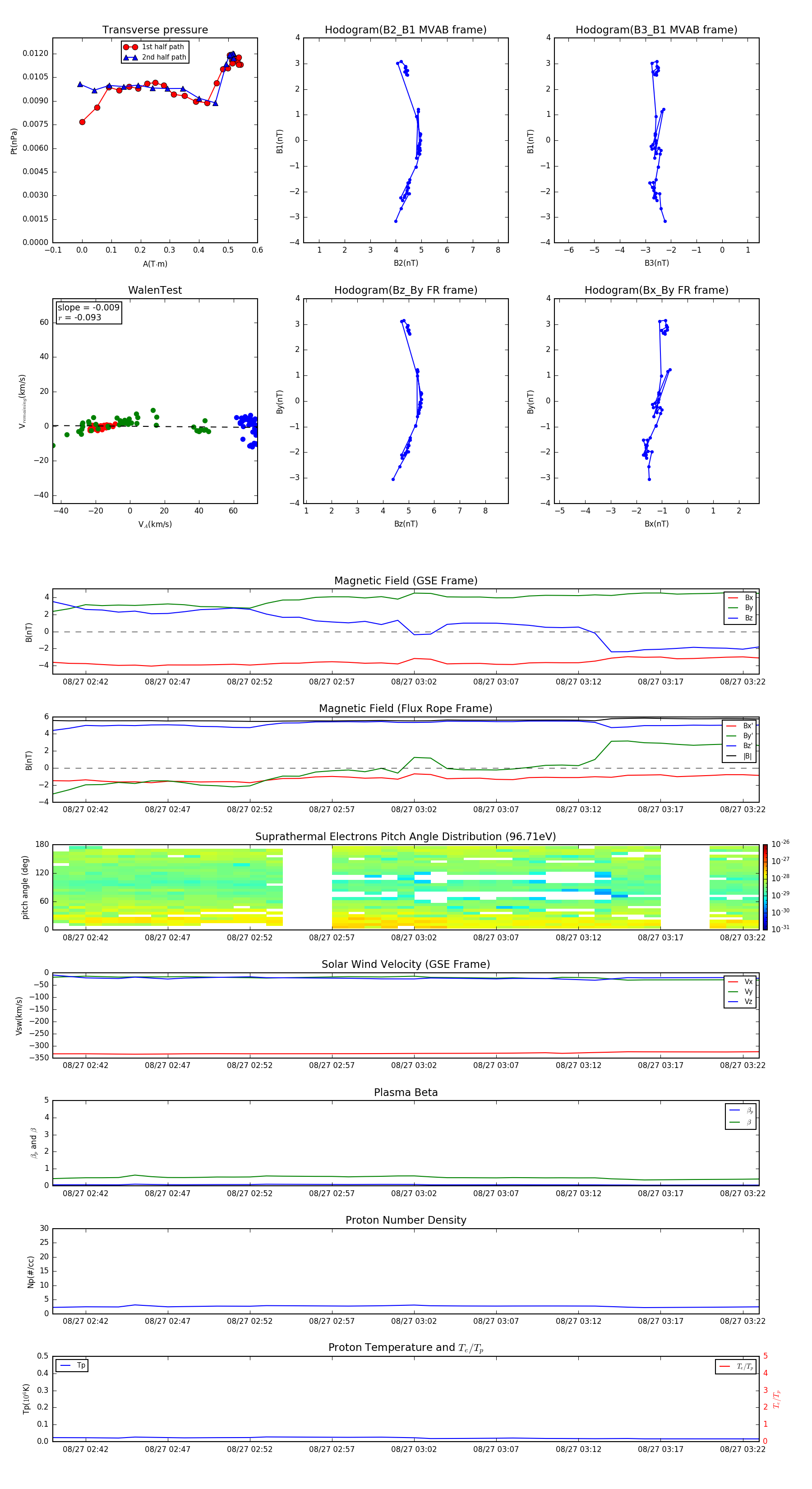
Task: Click the 'V_A(km/s)' x-axis label
Action: (155, 524)
